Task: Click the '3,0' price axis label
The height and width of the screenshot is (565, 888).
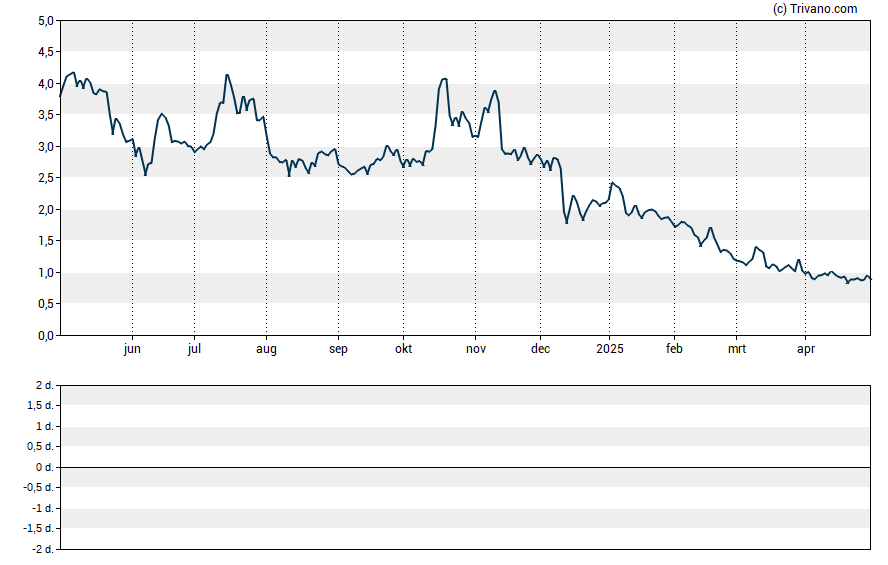Action: 46,147
